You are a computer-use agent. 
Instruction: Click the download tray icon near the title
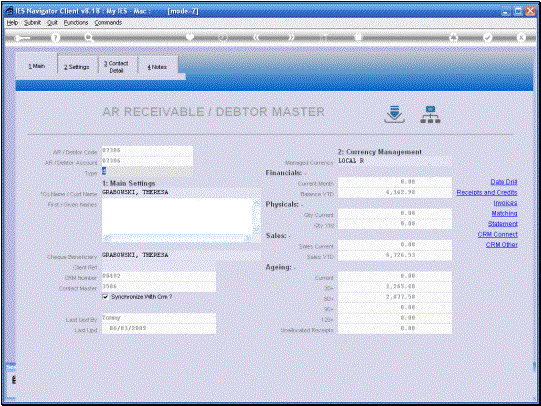point(394,115)
